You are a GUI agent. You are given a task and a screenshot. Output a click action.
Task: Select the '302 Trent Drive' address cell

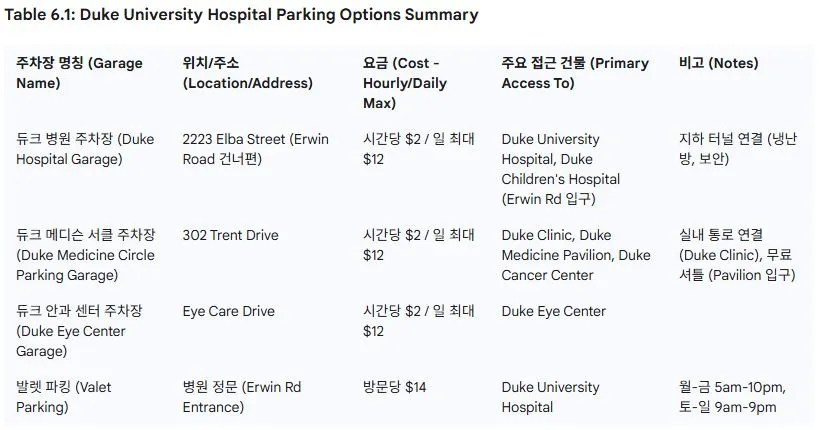point(230,235)
